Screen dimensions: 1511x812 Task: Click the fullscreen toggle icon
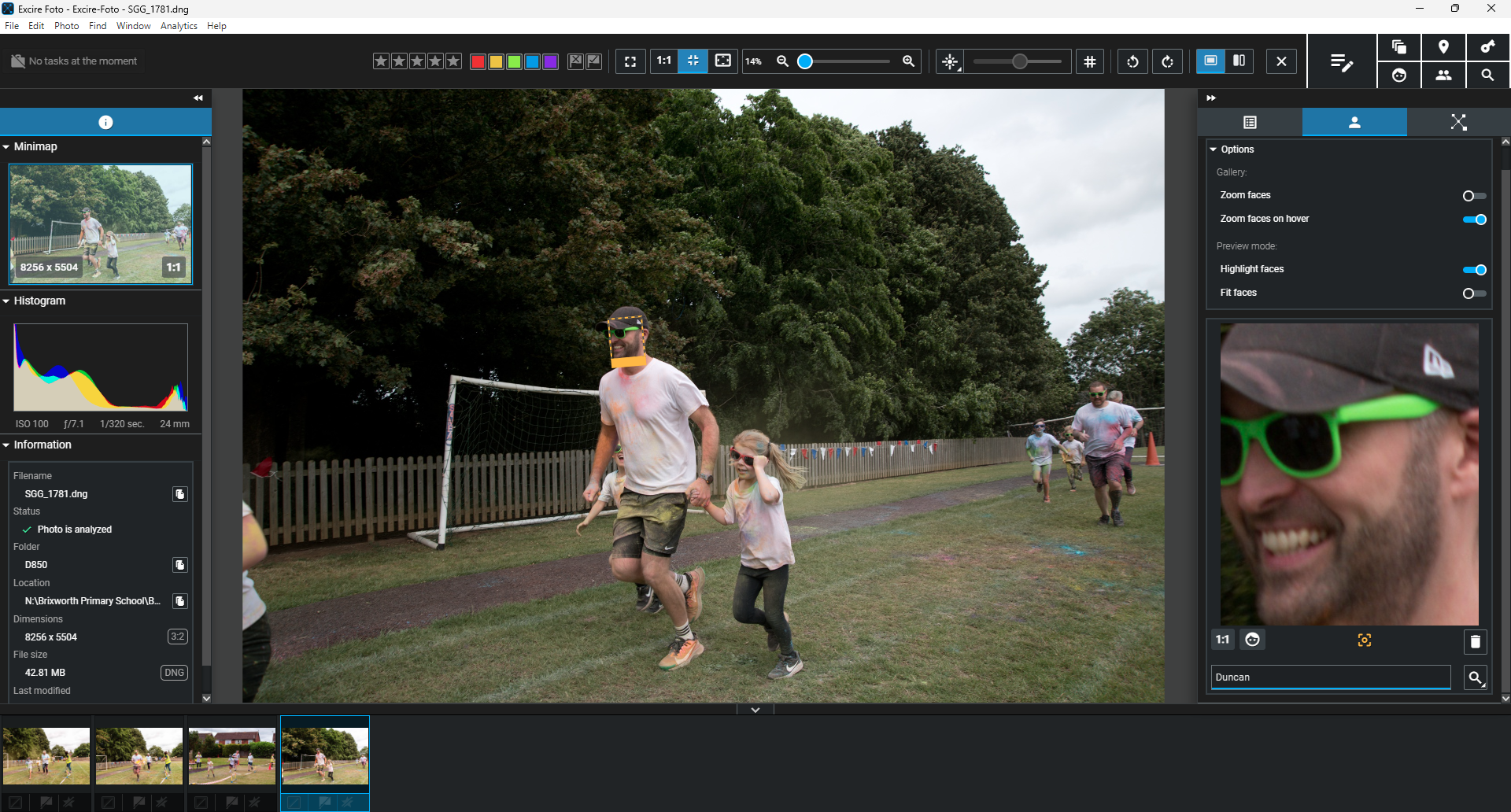(x=630, y=61)
